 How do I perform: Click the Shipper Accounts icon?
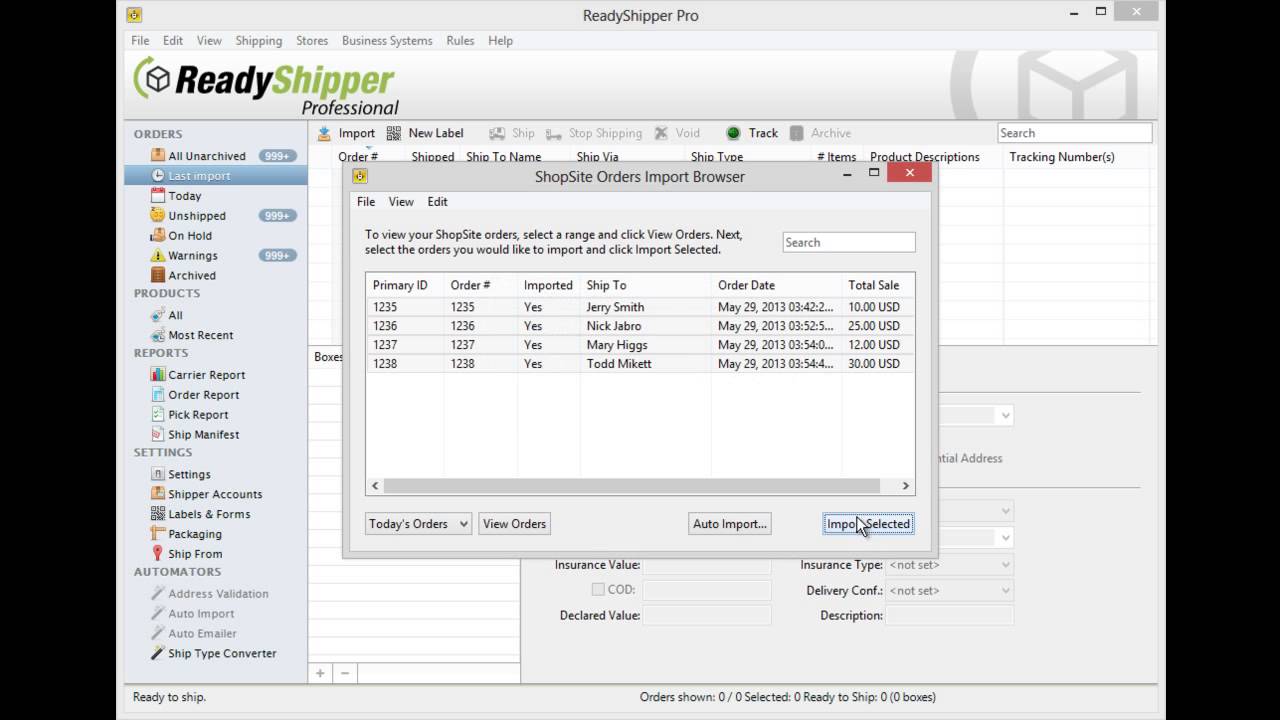(x=158, y=494)
